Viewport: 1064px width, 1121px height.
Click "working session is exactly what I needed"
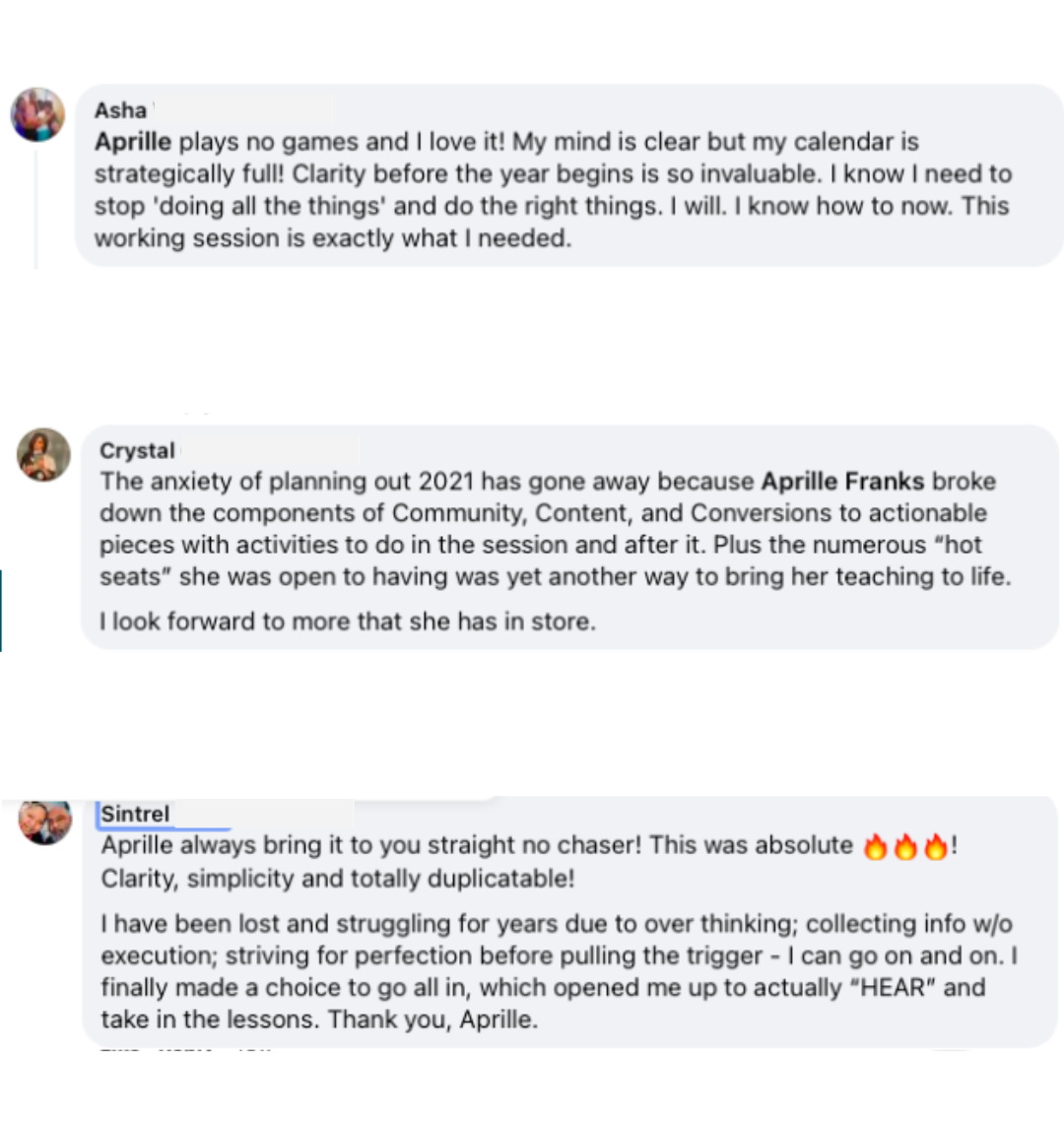(332, 237)
